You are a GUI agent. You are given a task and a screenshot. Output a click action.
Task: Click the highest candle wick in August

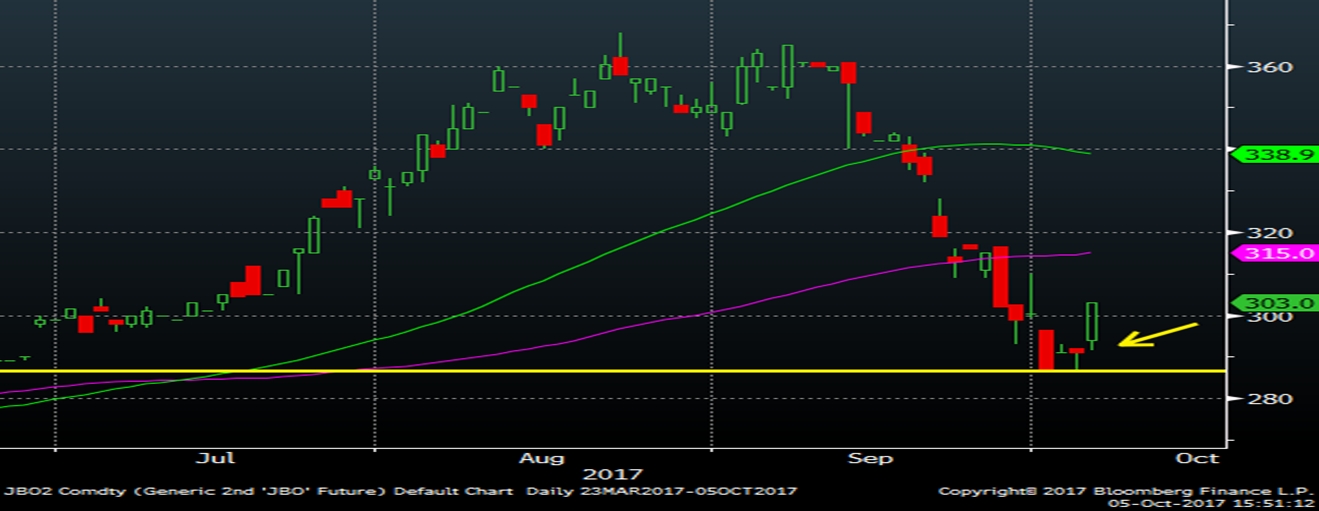click(x=620, y=45)
